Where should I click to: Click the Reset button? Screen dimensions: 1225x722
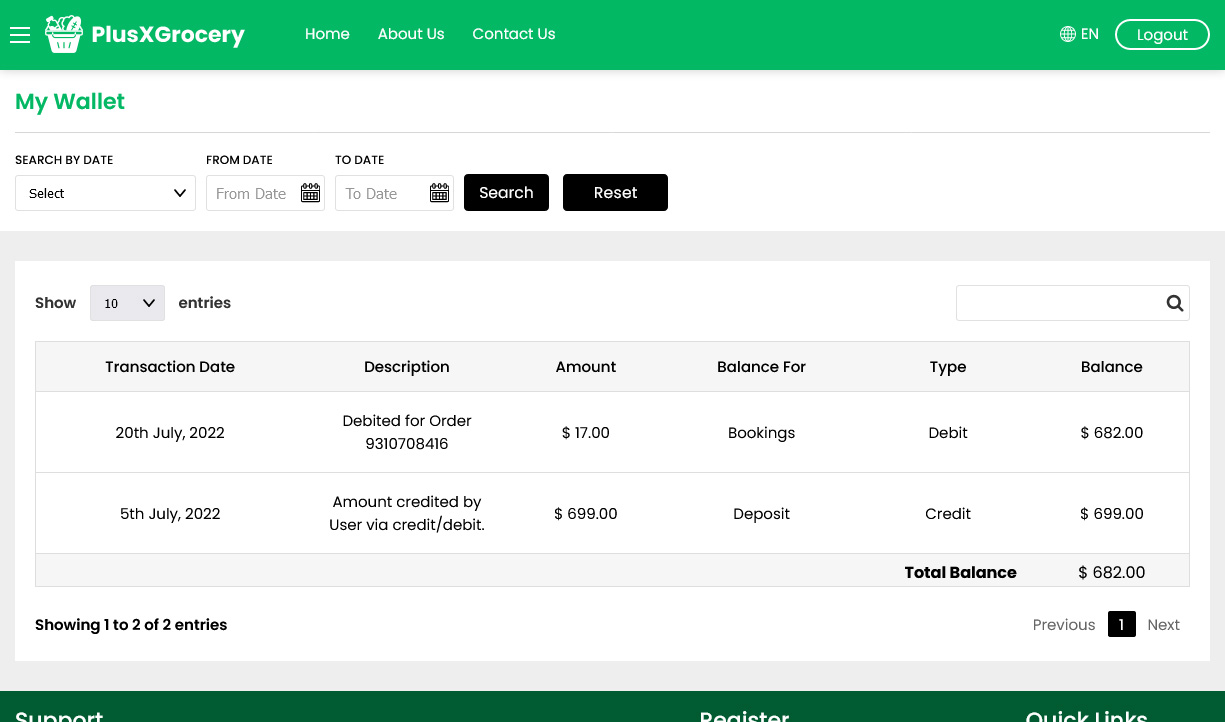tap(615, 193)
